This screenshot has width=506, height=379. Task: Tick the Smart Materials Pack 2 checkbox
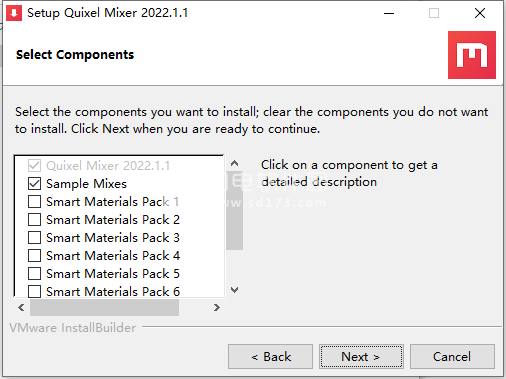35,220
